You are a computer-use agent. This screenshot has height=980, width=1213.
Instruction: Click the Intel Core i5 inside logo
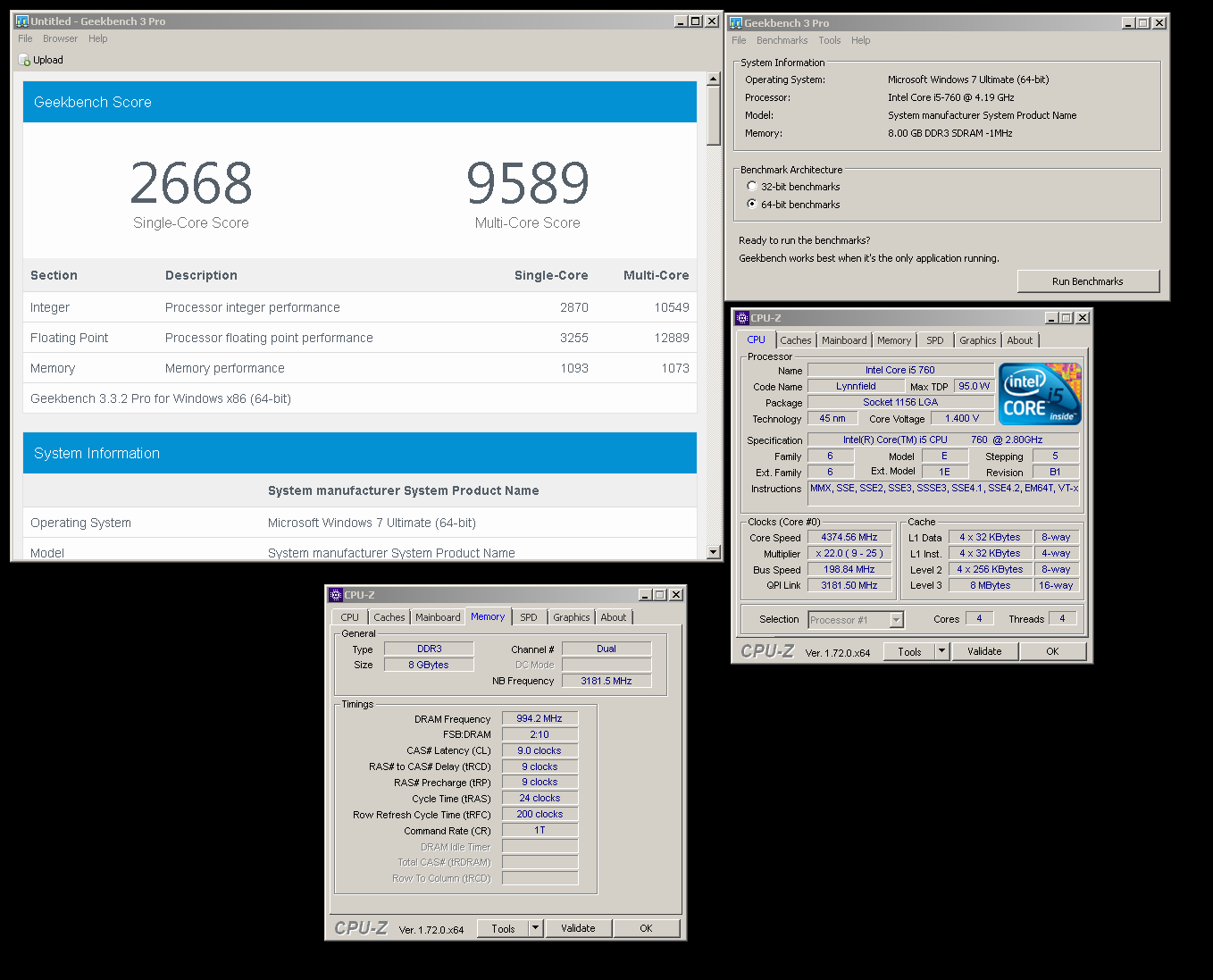click(x=1040, y=393)
